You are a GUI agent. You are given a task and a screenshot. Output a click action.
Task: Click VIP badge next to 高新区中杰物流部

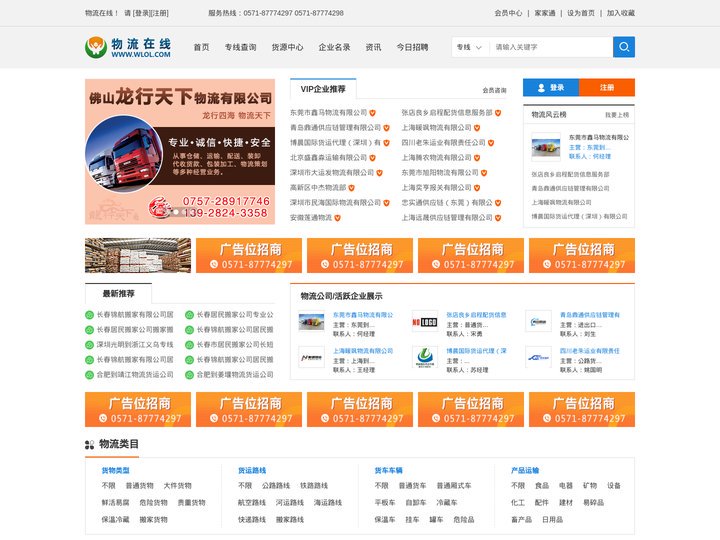pyautogui.click(x=351, y=188)
